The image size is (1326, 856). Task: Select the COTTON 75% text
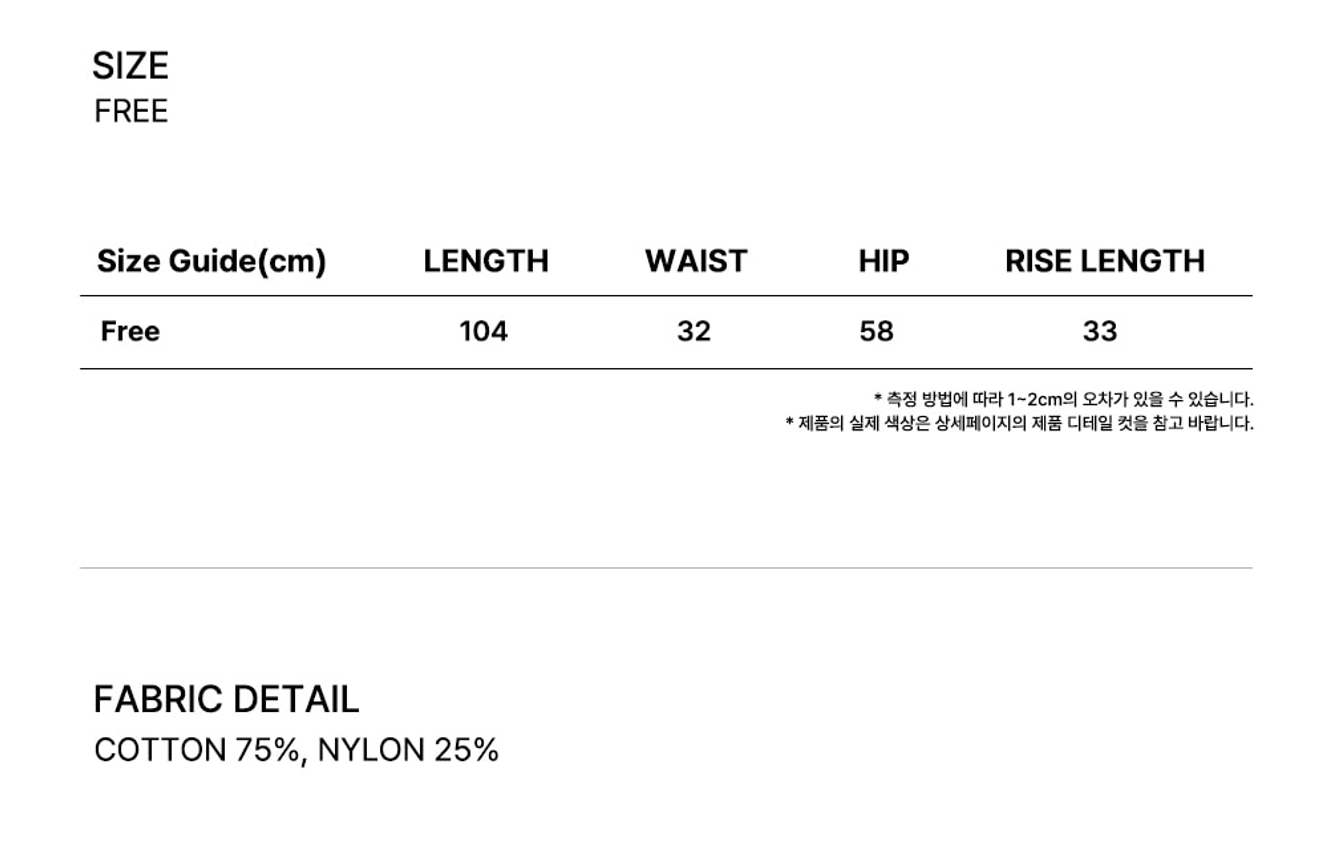(199, 750)
